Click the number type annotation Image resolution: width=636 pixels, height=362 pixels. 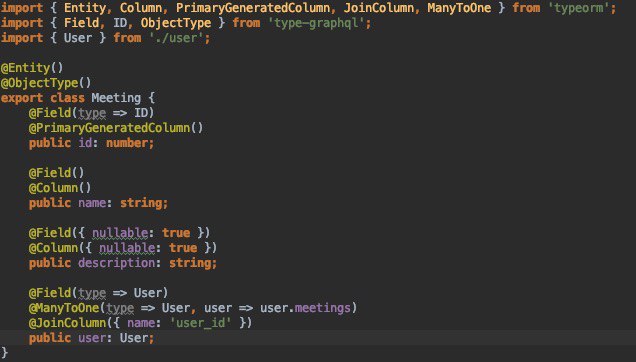[127, 143]
